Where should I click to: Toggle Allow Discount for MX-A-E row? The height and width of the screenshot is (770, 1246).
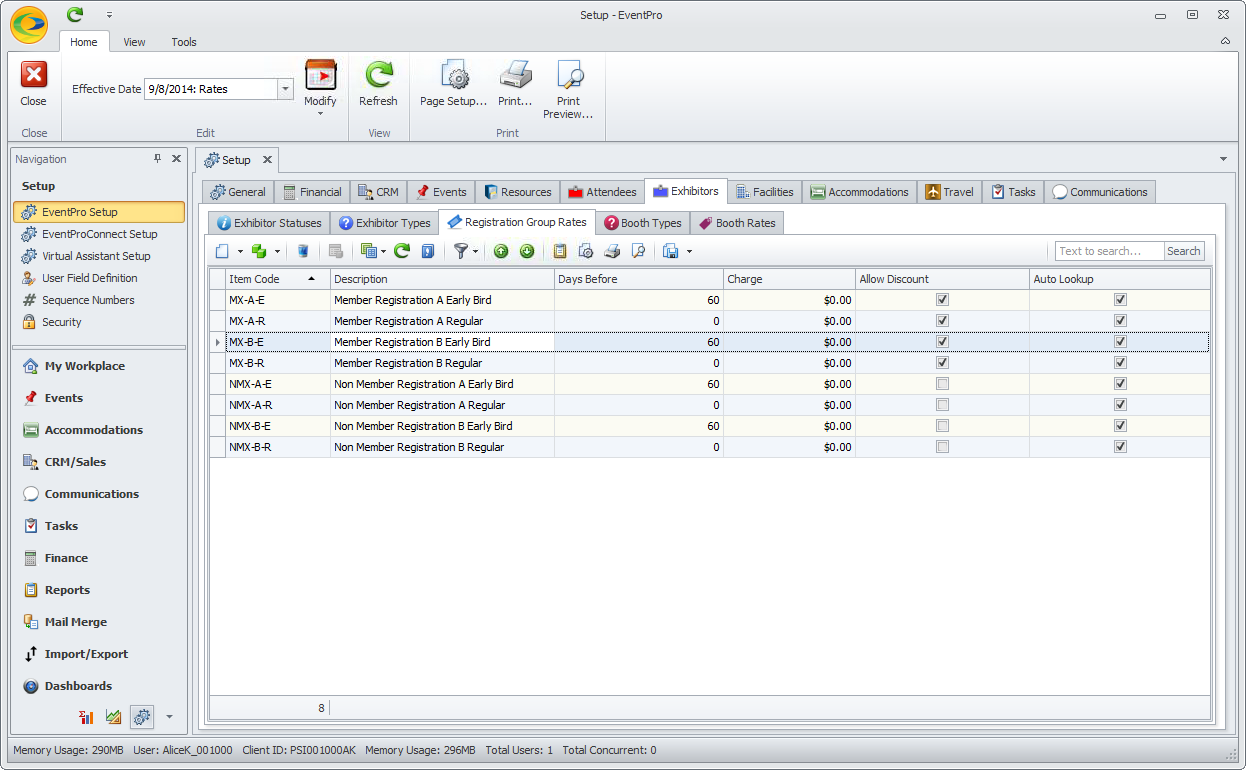tap(942, 300)
